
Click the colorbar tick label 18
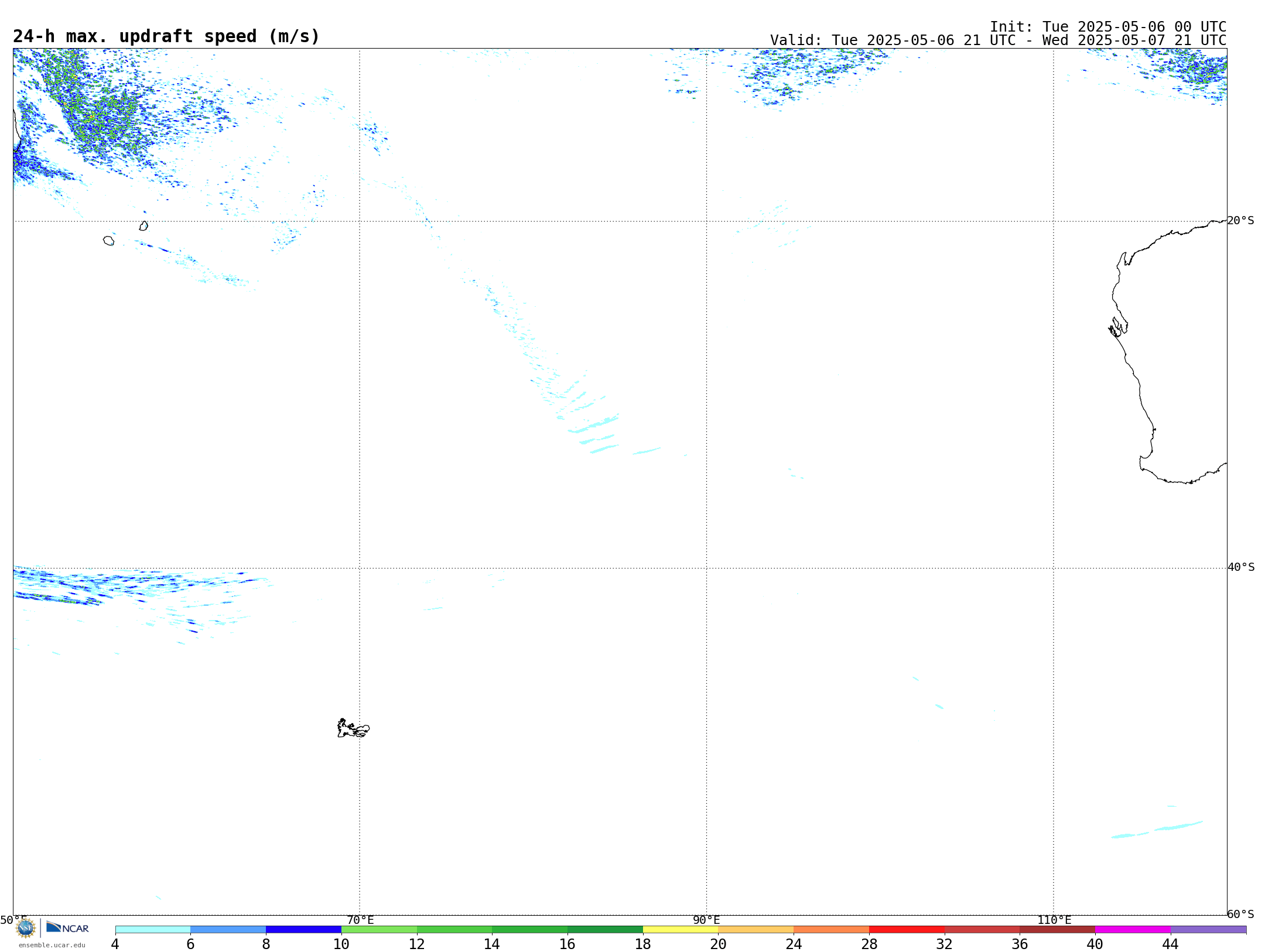642,944
